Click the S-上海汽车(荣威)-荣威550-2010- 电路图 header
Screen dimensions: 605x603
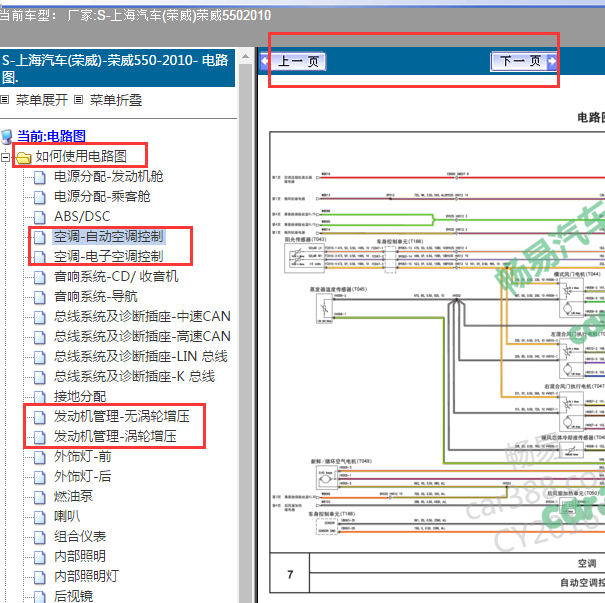(x=117, y=68)
